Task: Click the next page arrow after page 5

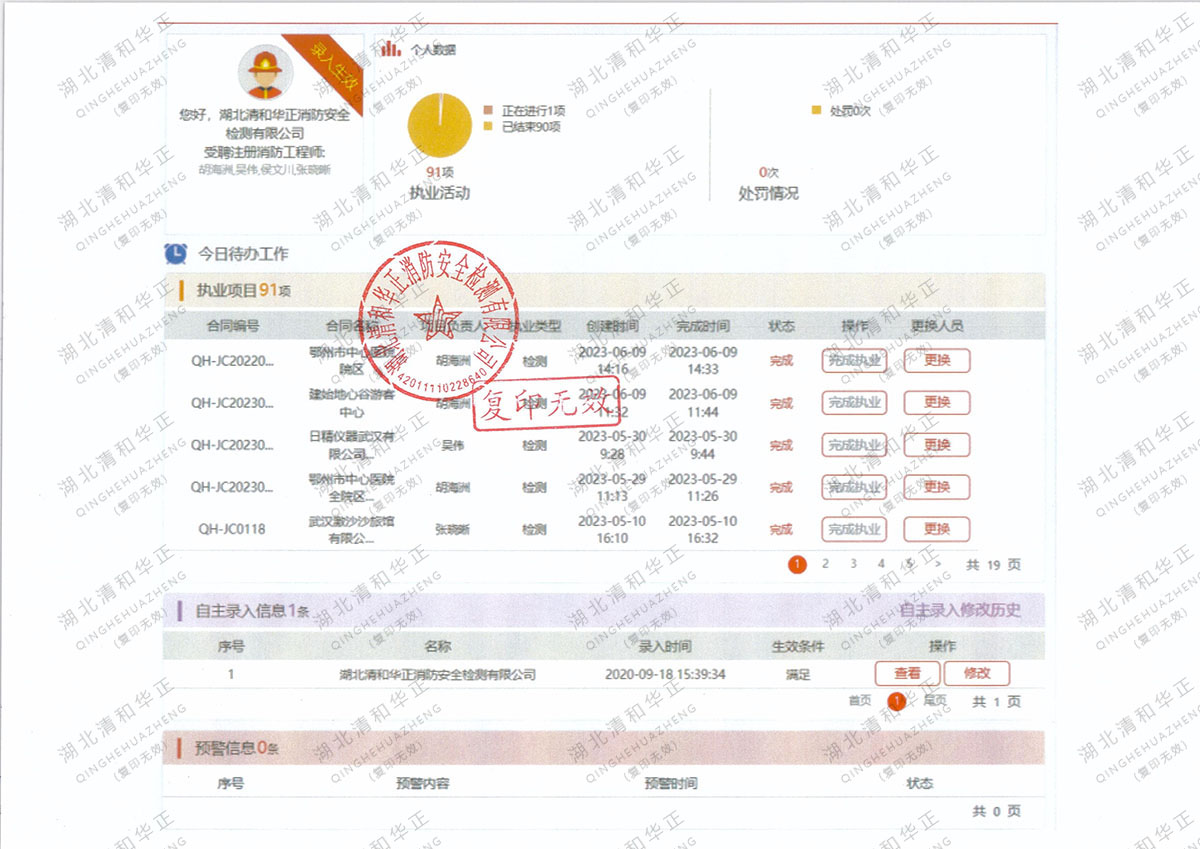Action: pyautogui.click(x=940, y=564)
